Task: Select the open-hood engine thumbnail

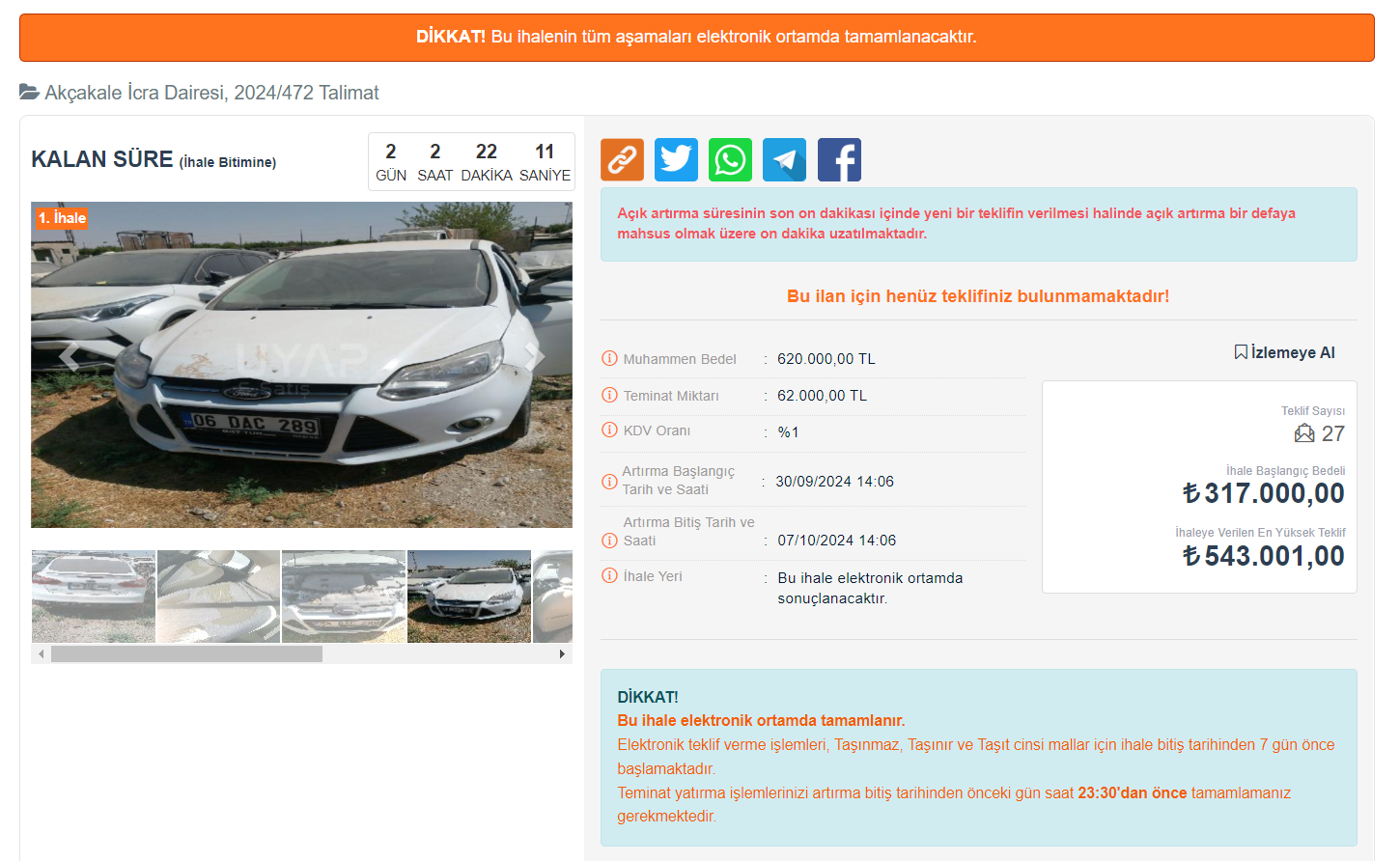Action: pos(344,597)
